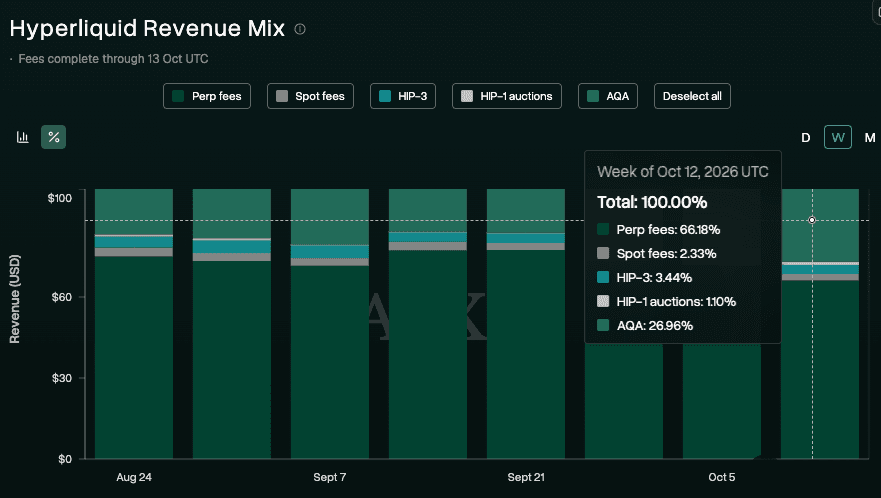The width and height of the screenshot is (881, 498).
Task: Switch to bar chart absolute view icon
Action: 22,137
